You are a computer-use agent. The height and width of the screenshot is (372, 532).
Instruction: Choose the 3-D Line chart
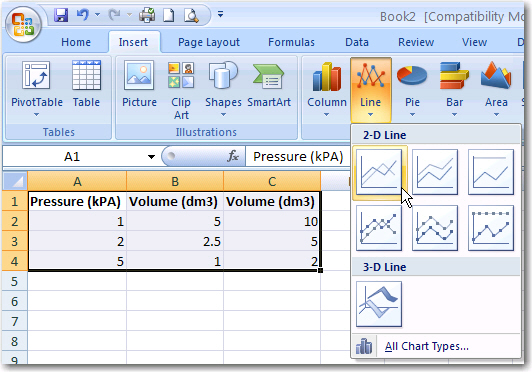pyautogui.click(x=379, y=304)
